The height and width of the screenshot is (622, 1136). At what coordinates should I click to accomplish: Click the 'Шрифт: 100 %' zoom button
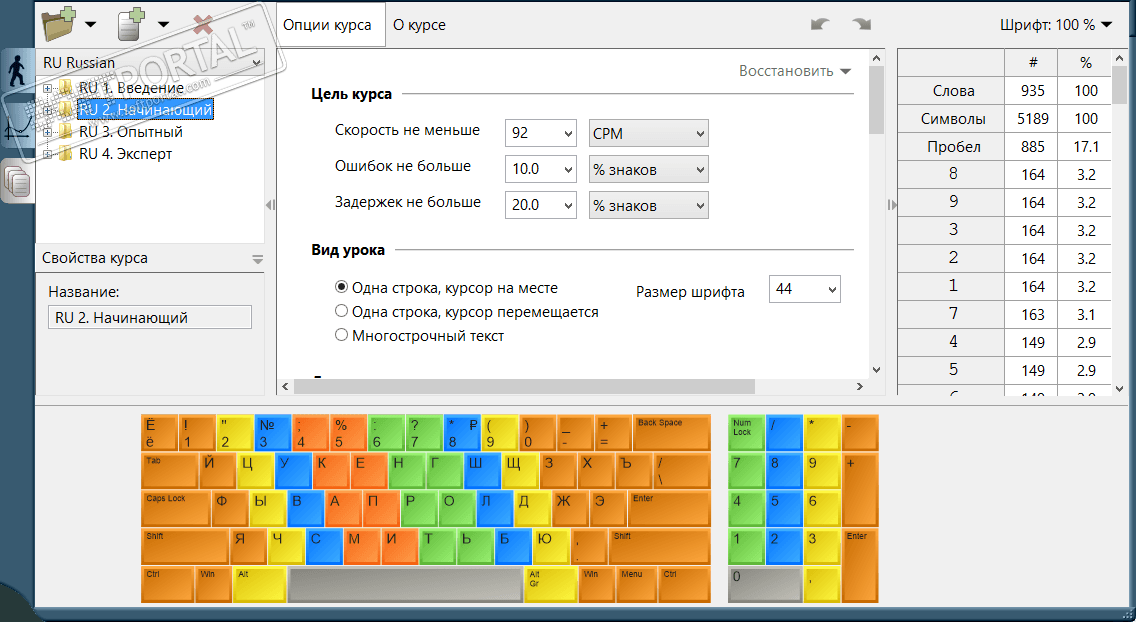tap(1056, 24)
